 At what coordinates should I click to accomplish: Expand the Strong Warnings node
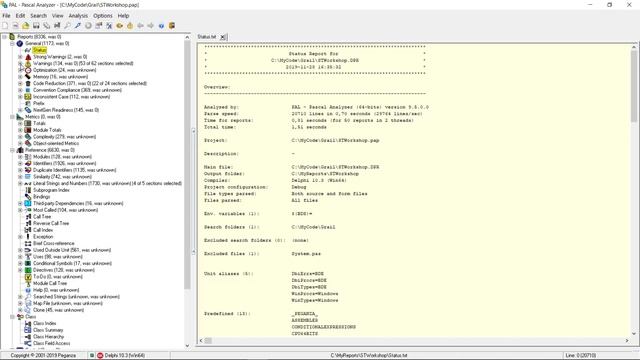pos(20,57)
